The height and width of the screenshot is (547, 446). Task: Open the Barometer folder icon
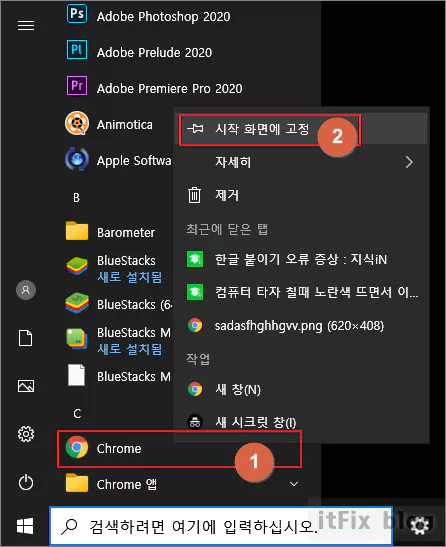[77, 231]
